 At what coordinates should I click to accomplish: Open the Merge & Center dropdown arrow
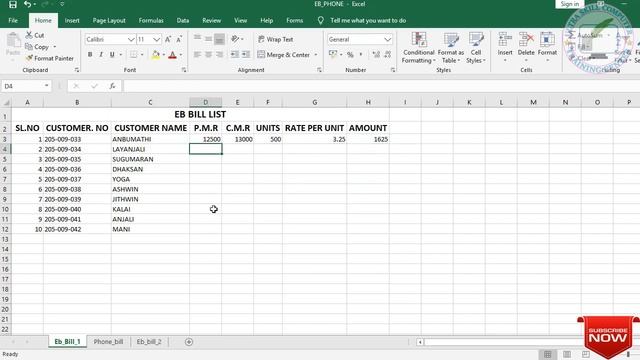[x=316, y=55]
